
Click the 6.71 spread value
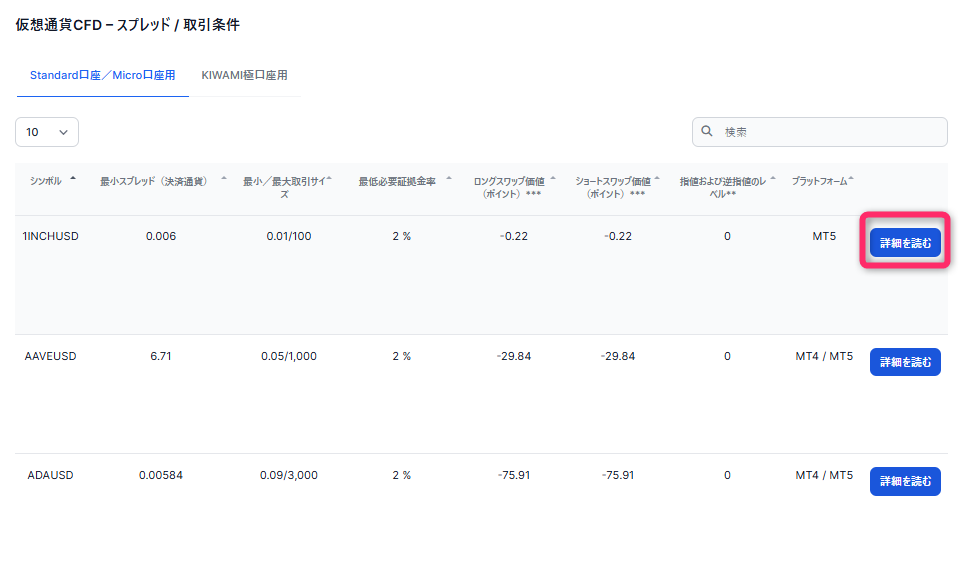[x=161, y=356]
